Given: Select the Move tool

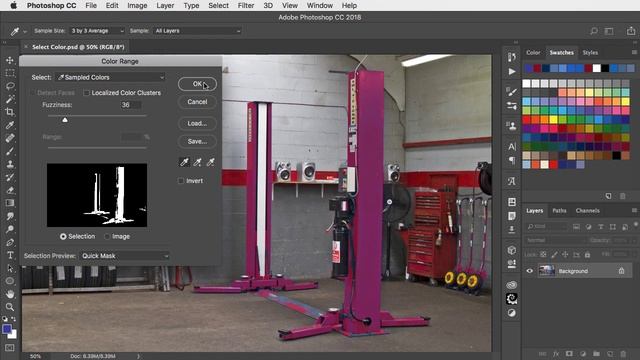Looking at the screenshot, I should [10, 60].
